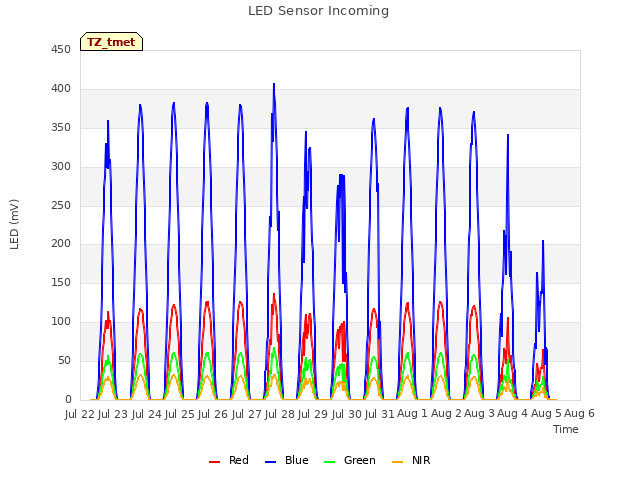The width and height of the screenshot is (640, 480).
Task: Click the 50 y-axis tick label
Action: tap(64, 361)
